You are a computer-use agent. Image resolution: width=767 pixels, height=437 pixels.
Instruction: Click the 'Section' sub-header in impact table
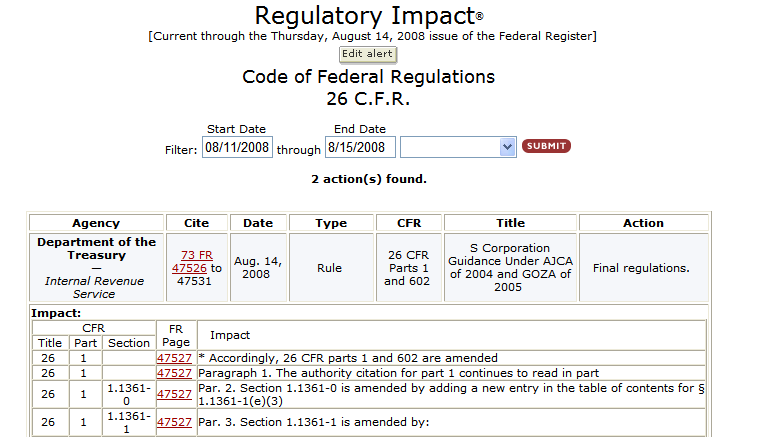129,343
